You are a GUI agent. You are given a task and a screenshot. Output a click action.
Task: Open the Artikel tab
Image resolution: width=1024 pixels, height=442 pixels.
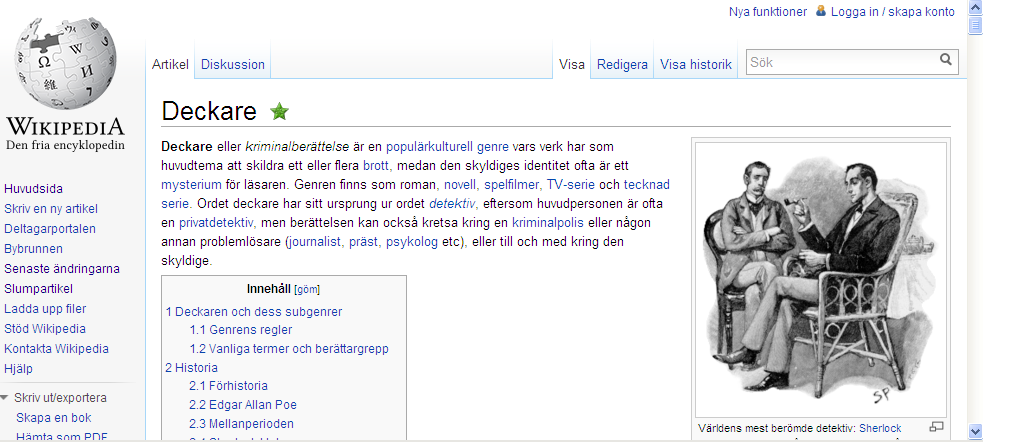pos(170,64)
